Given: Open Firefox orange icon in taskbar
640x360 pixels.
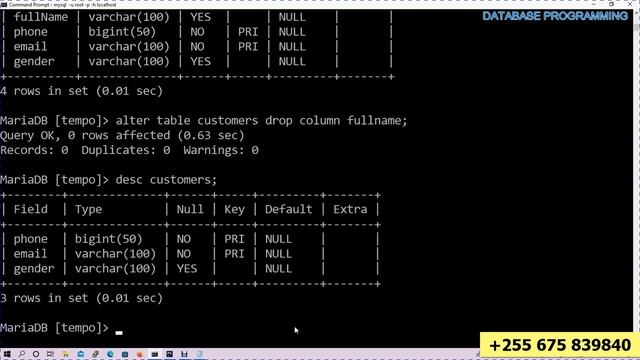Looking at the screenshot, I should point(140,354).
